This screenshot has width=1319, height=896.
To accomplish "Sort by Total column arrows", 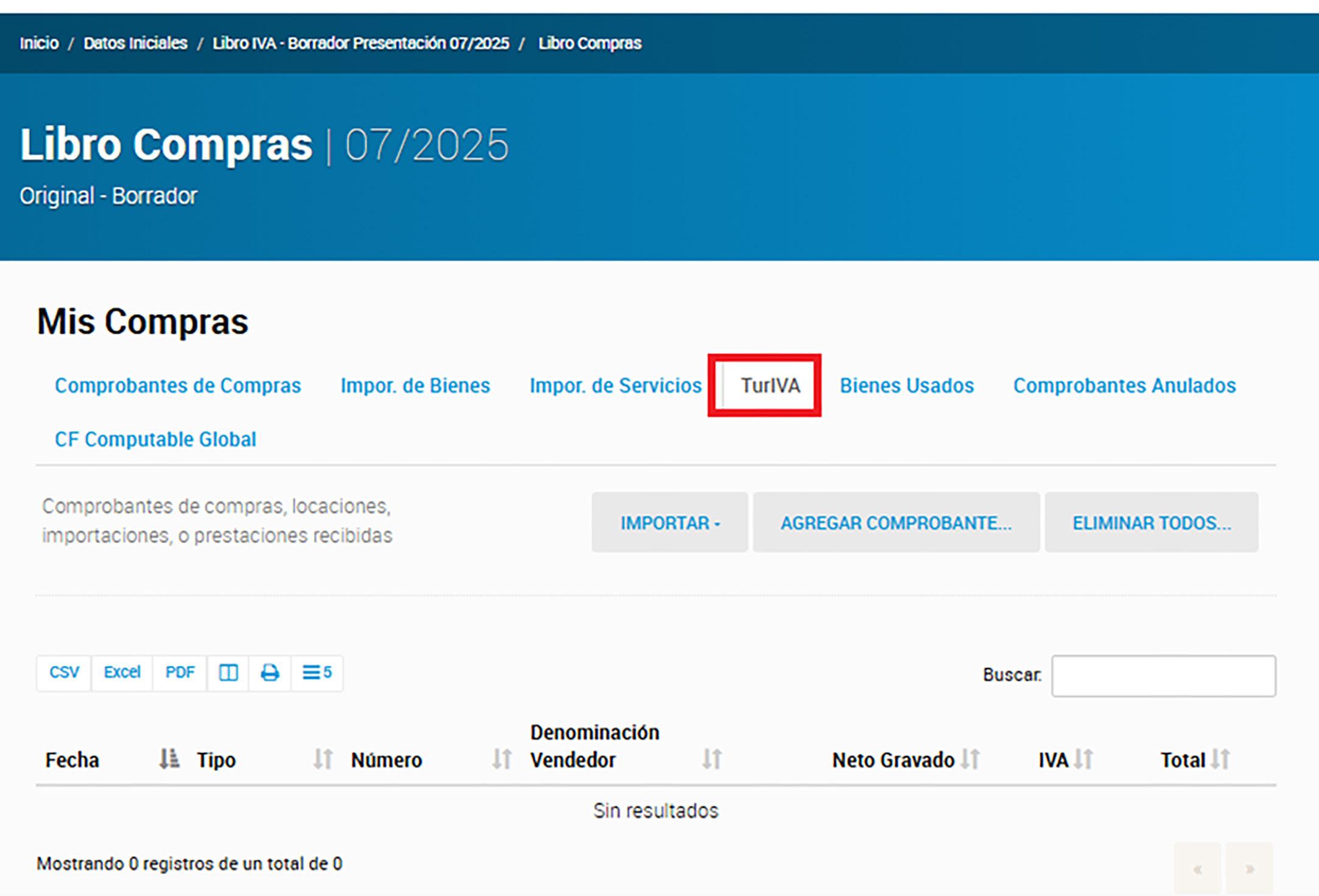I will (x=1220, y=759).
